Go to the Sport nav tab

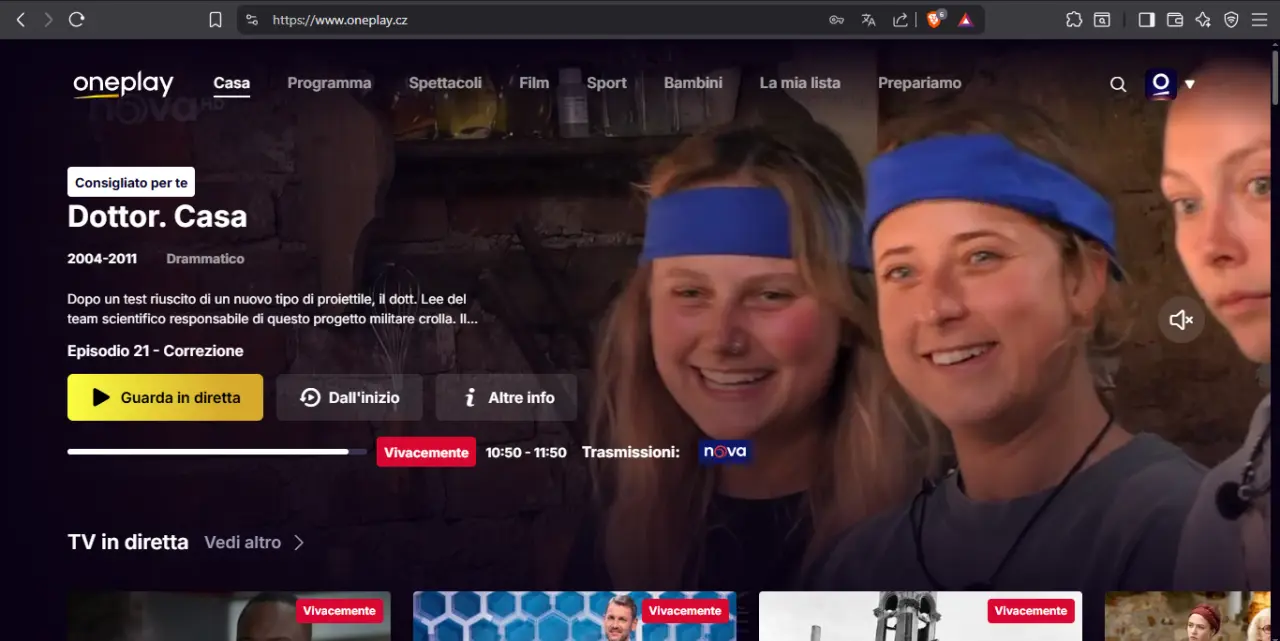[x=607, y=83]
